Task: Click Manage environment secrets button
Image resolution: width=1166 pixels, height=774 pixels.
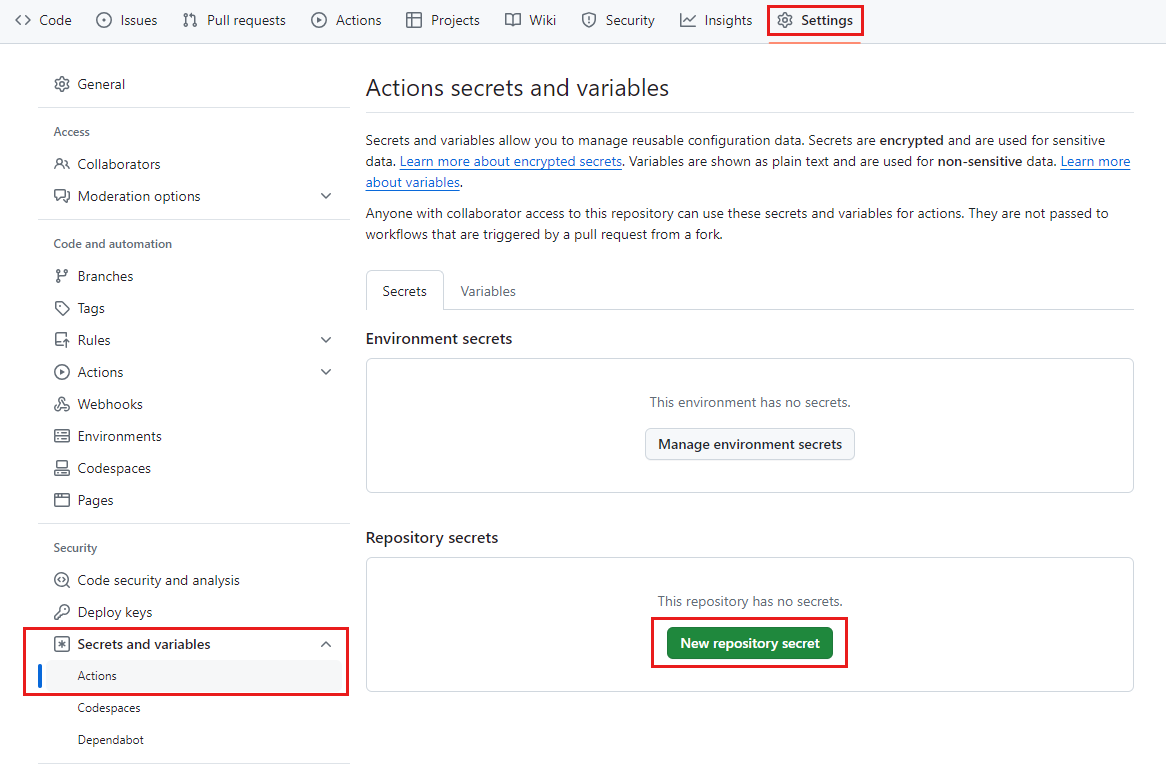Action: pos(750,444)
